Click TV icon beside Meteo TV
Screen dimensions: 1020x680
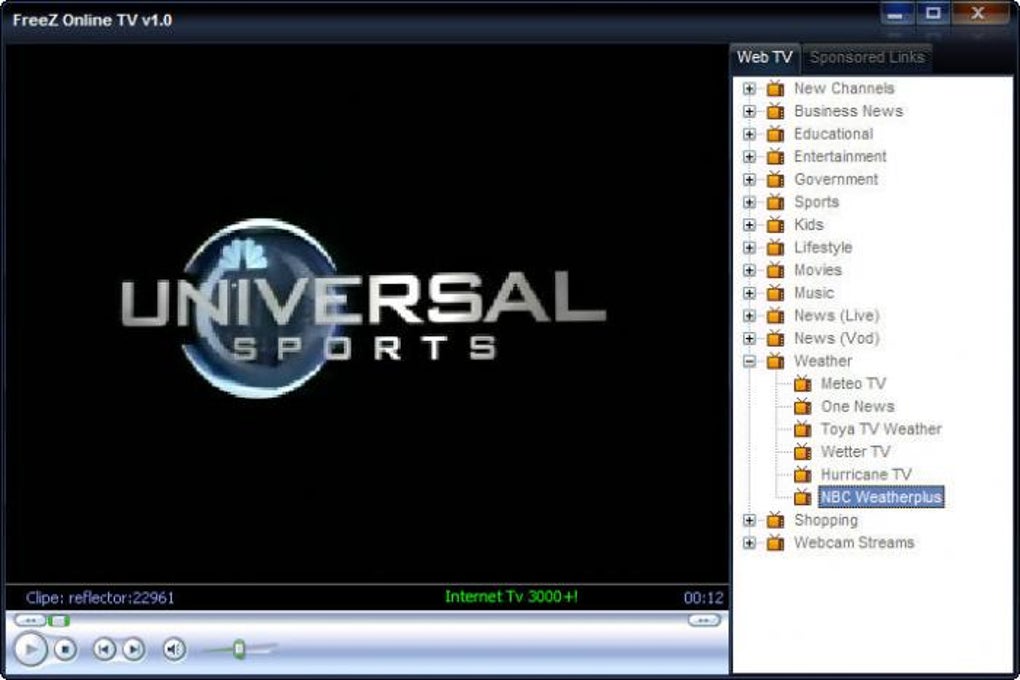(x=803, y=384)
